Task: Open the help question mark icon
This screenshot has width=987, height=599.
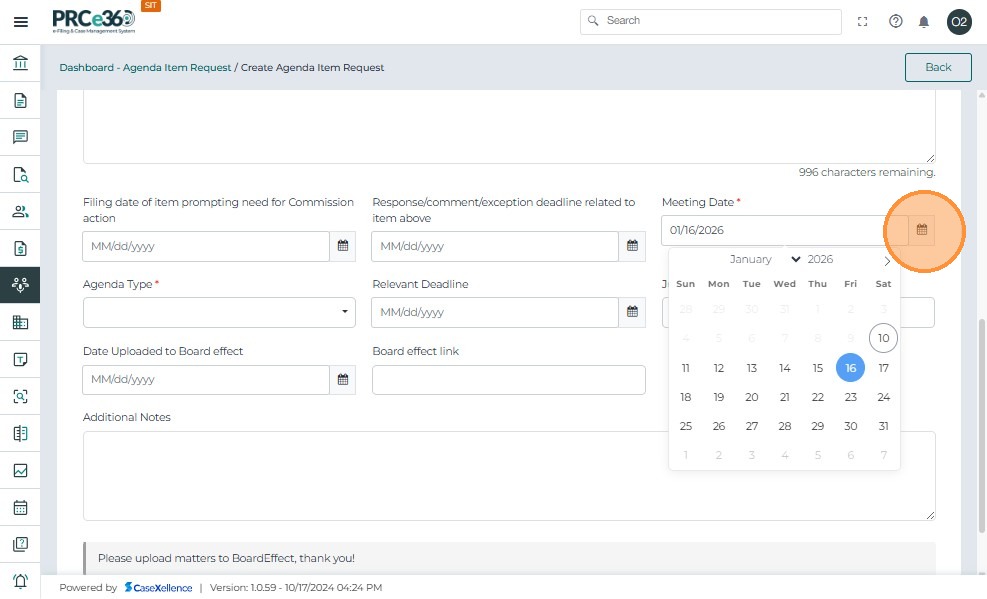Action: click(x=895, y=21)
